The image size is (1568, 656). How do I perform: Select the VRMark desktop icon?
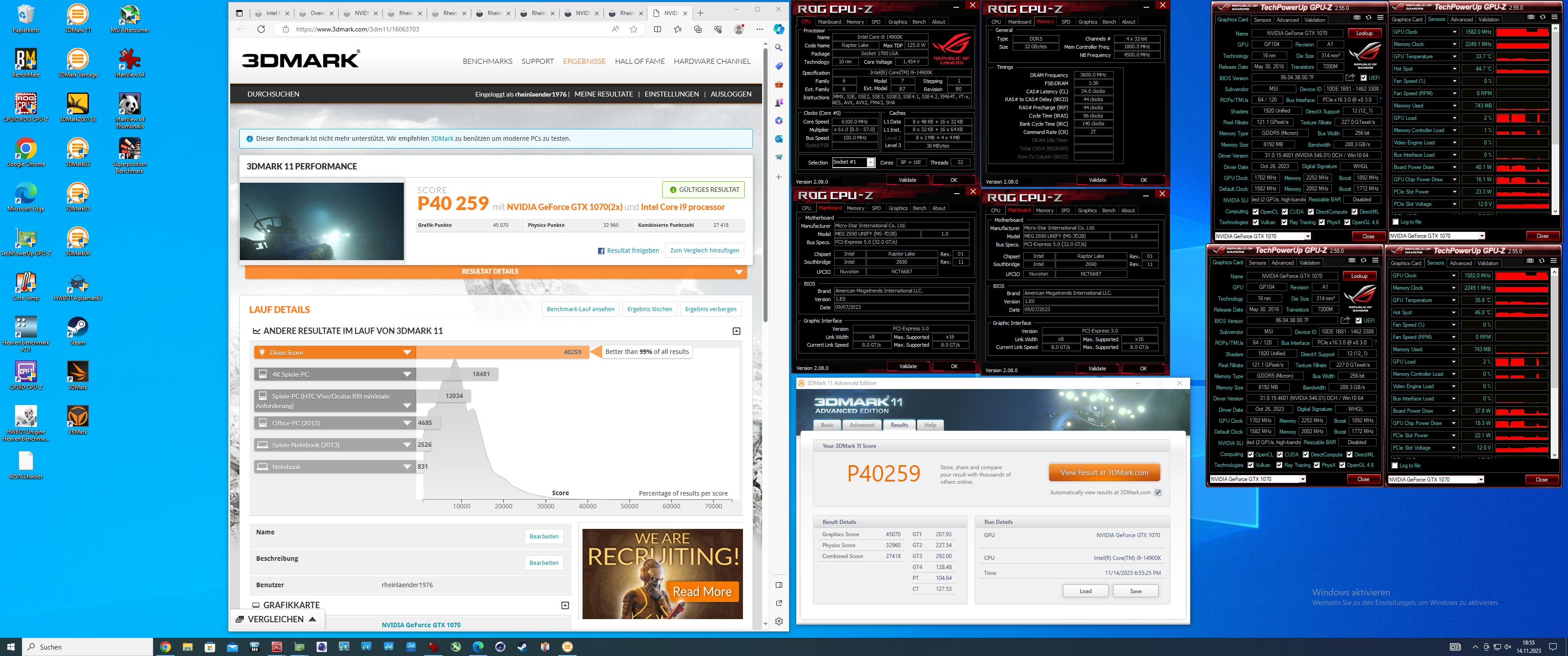click(x=77, y=420)
